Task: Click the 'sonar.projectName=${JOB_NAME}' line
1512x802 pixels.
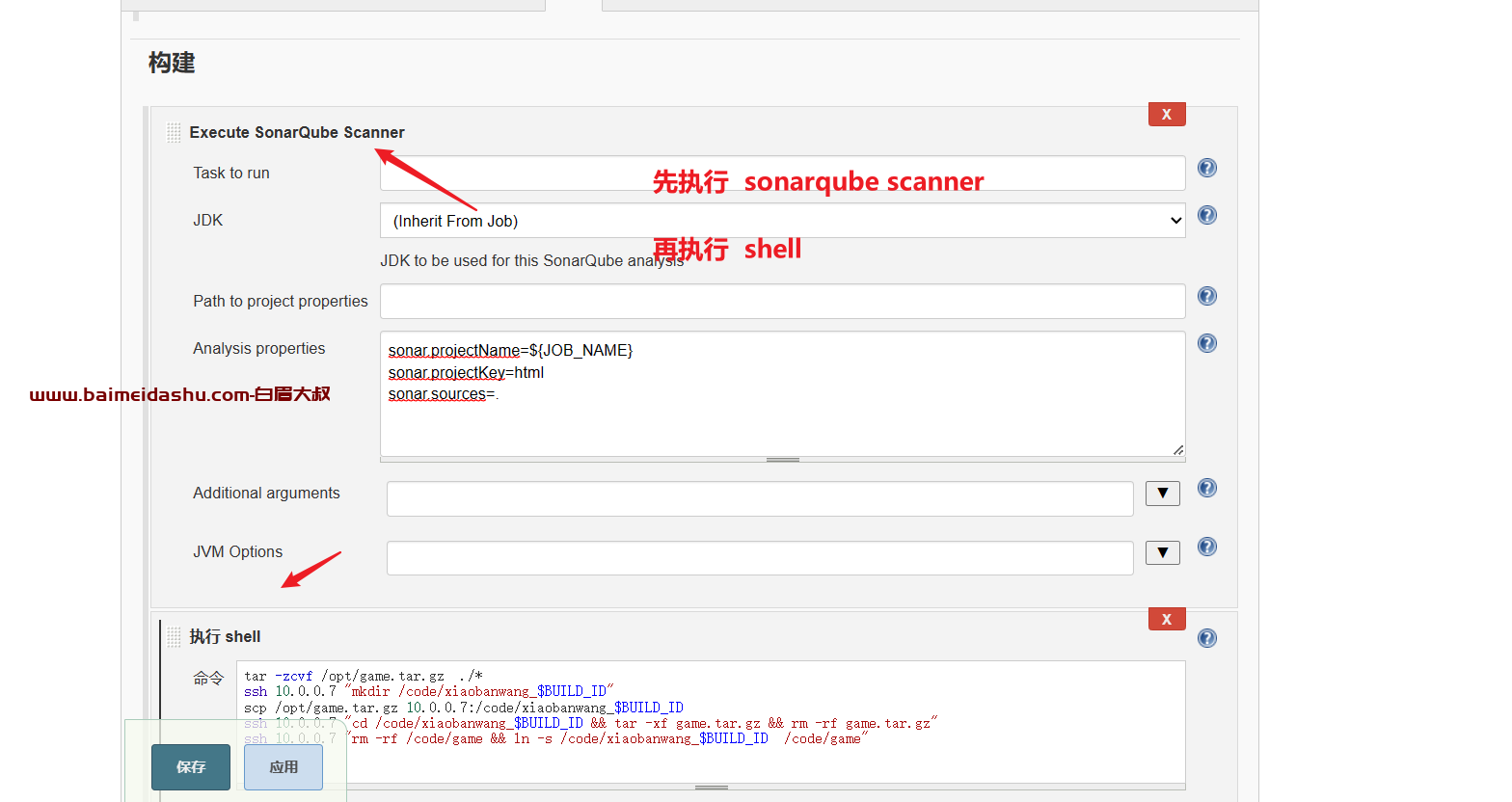Action: click(510, 350)
